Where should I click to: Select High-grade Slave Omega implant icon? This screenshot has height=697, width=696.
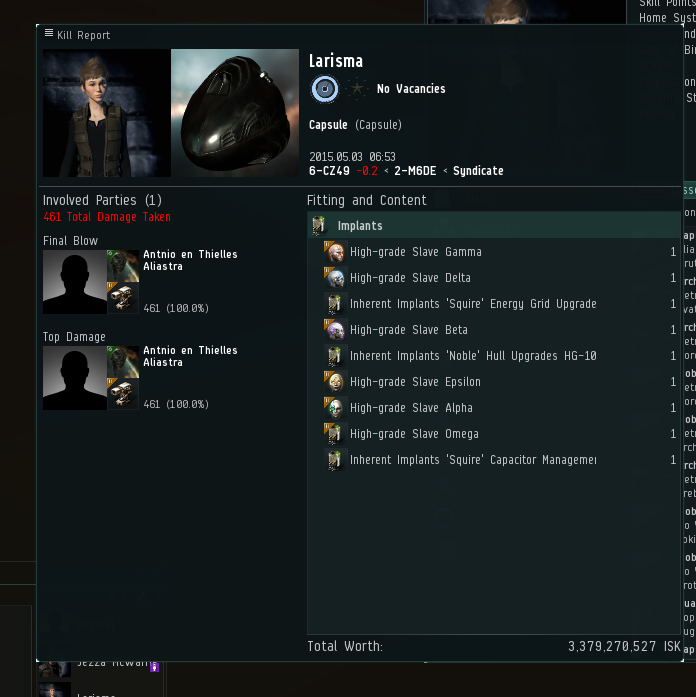(x=335, y=434)
